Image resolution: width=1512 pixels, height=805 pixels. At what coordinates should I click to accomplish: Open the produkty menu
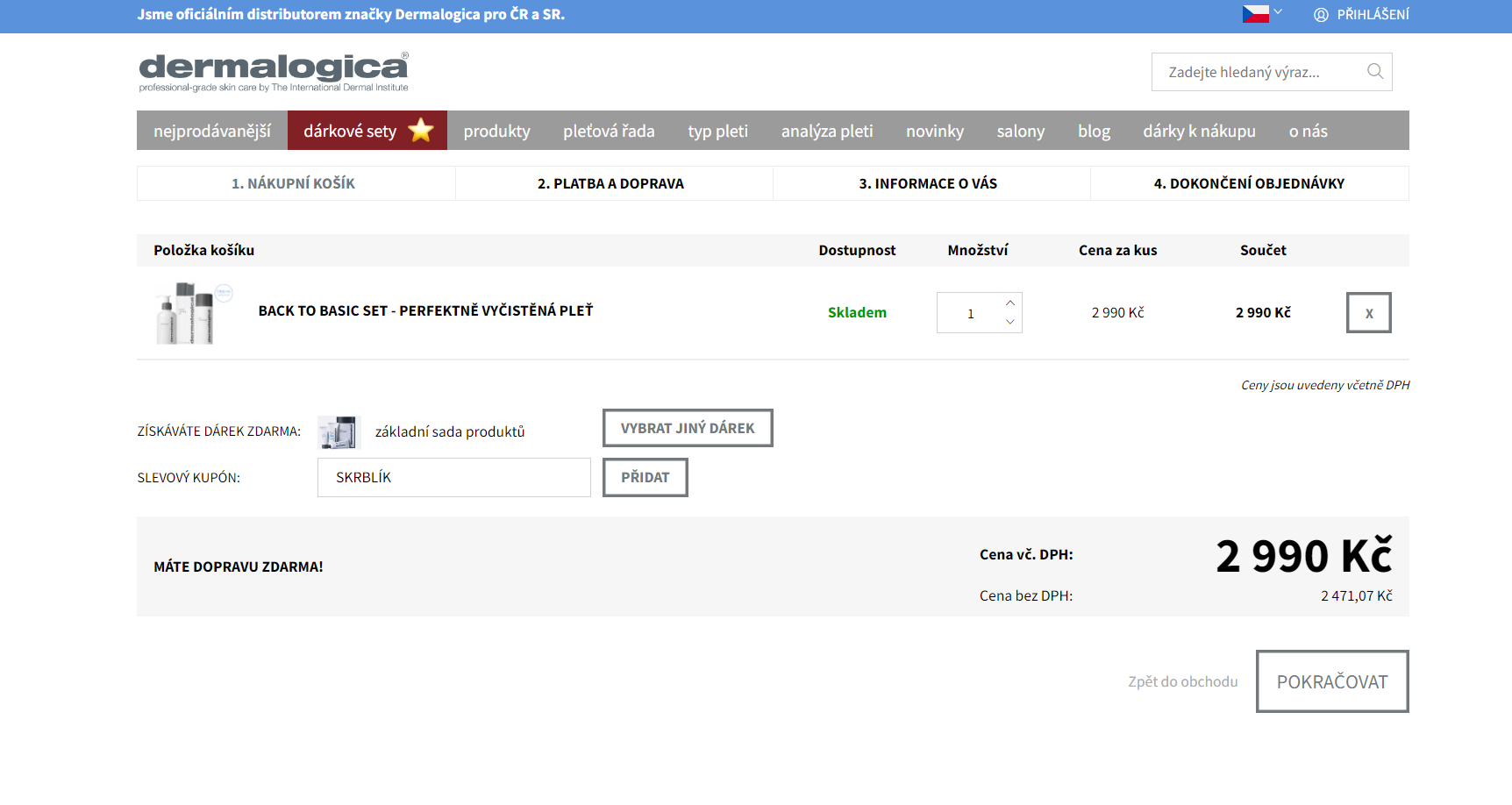pyautogui.click(x=496, y=131)
